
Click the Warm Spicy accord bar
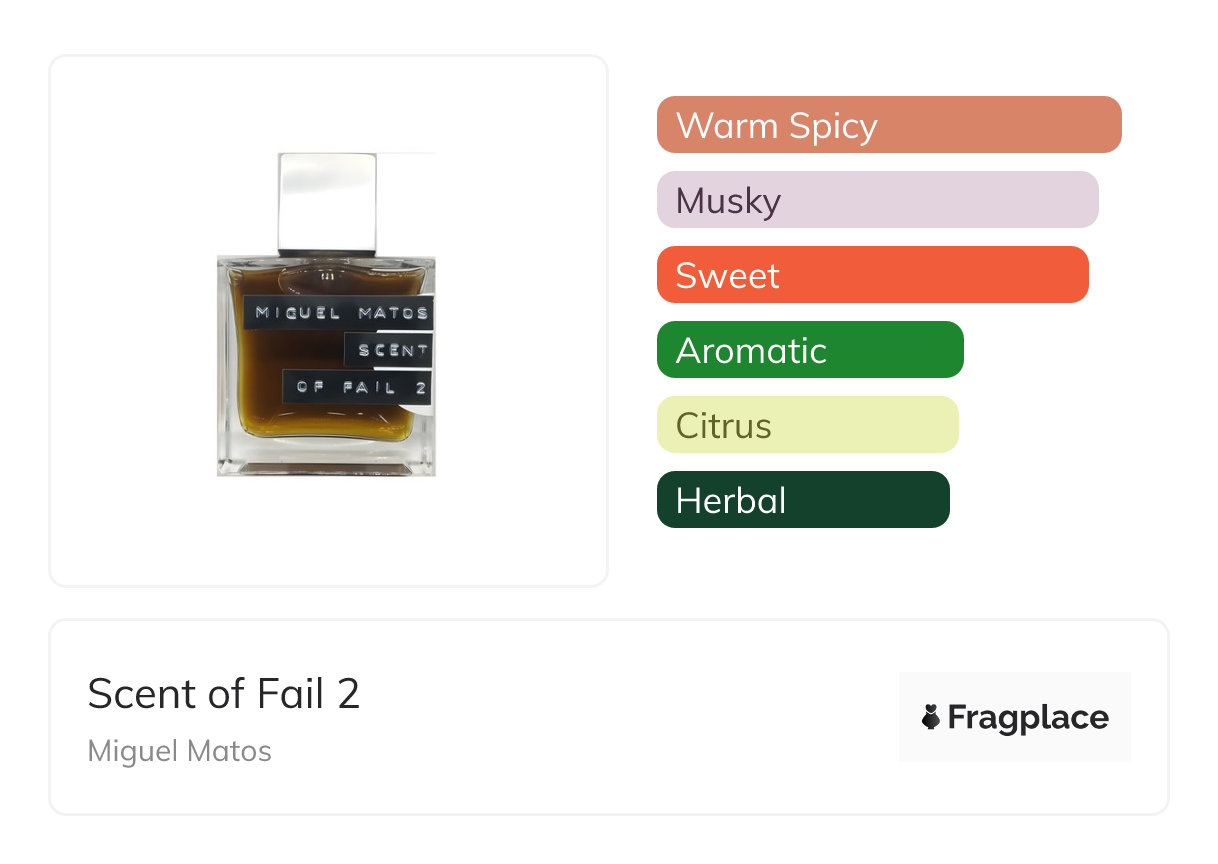click(x=889, y=125)
